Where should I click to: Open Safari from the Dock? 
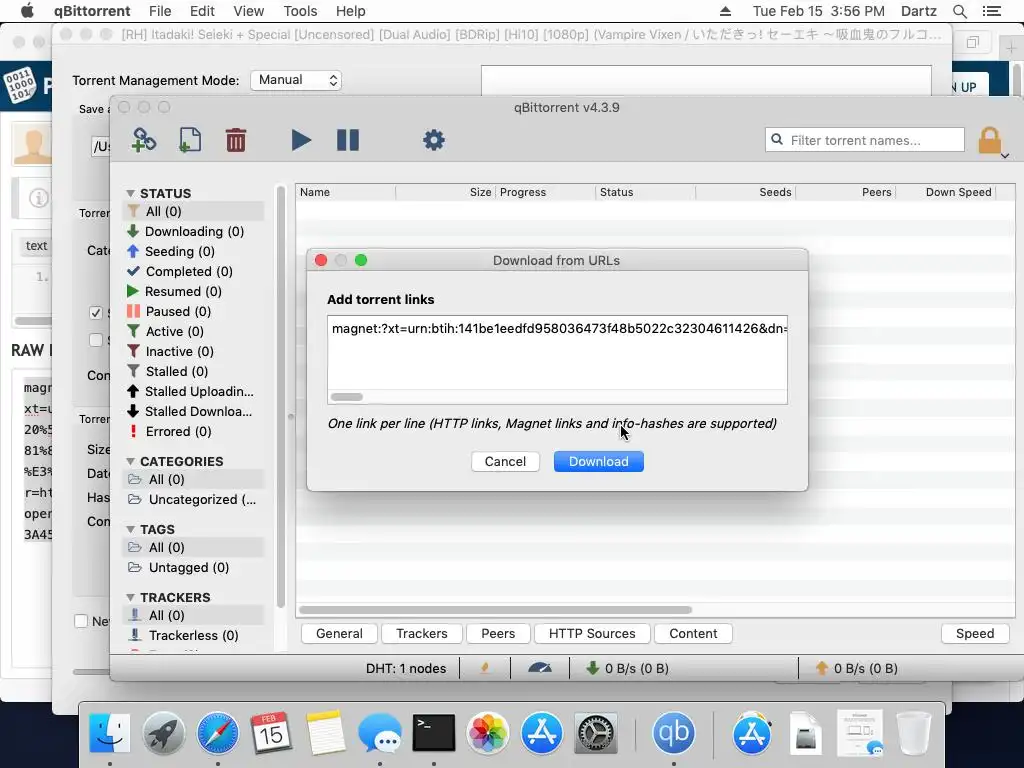pyautogui.click(x=217, y=733)
